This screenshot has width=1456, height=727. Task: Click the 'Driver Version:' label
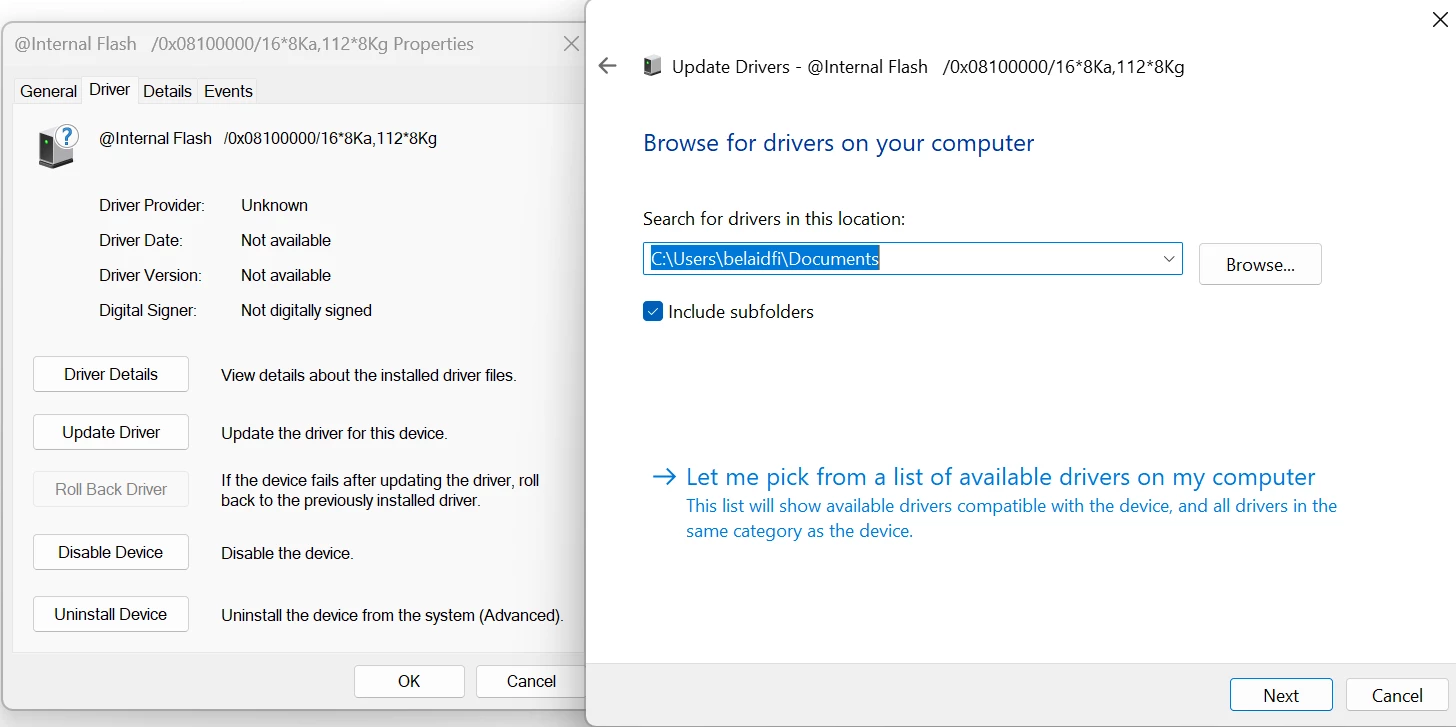[x=150, y=275]
